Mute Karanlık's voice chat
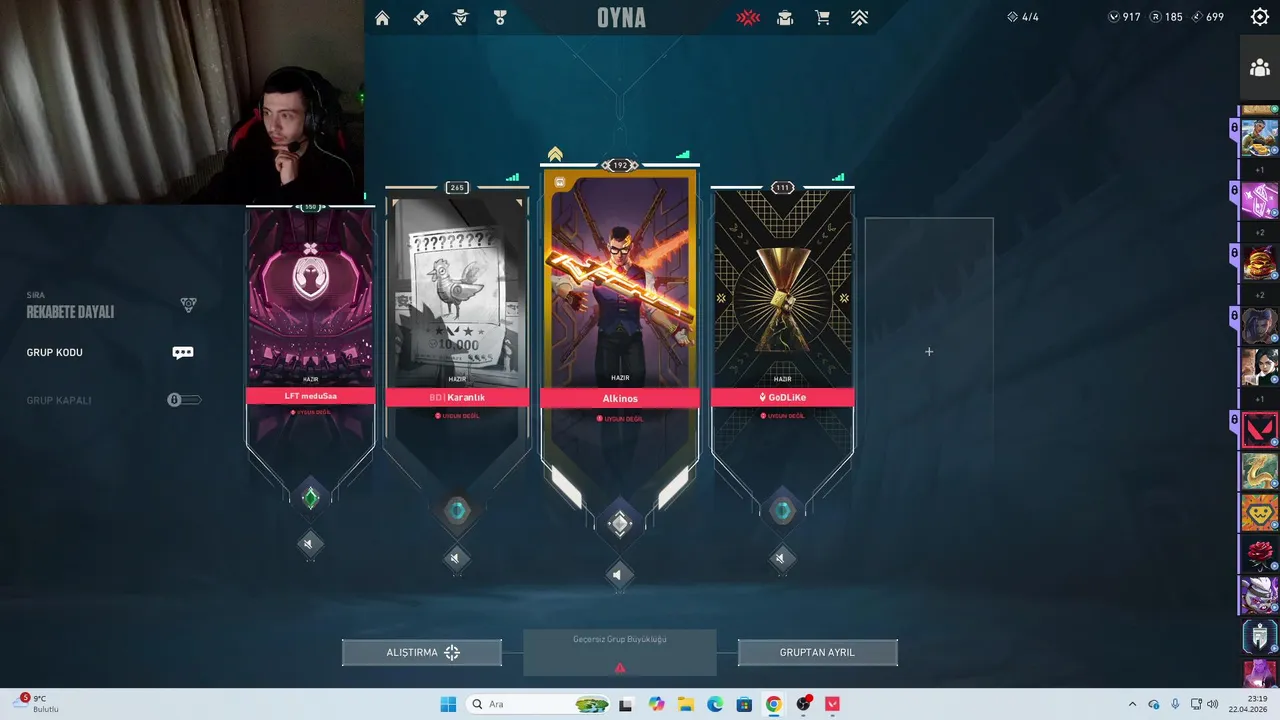 (455, 557)
